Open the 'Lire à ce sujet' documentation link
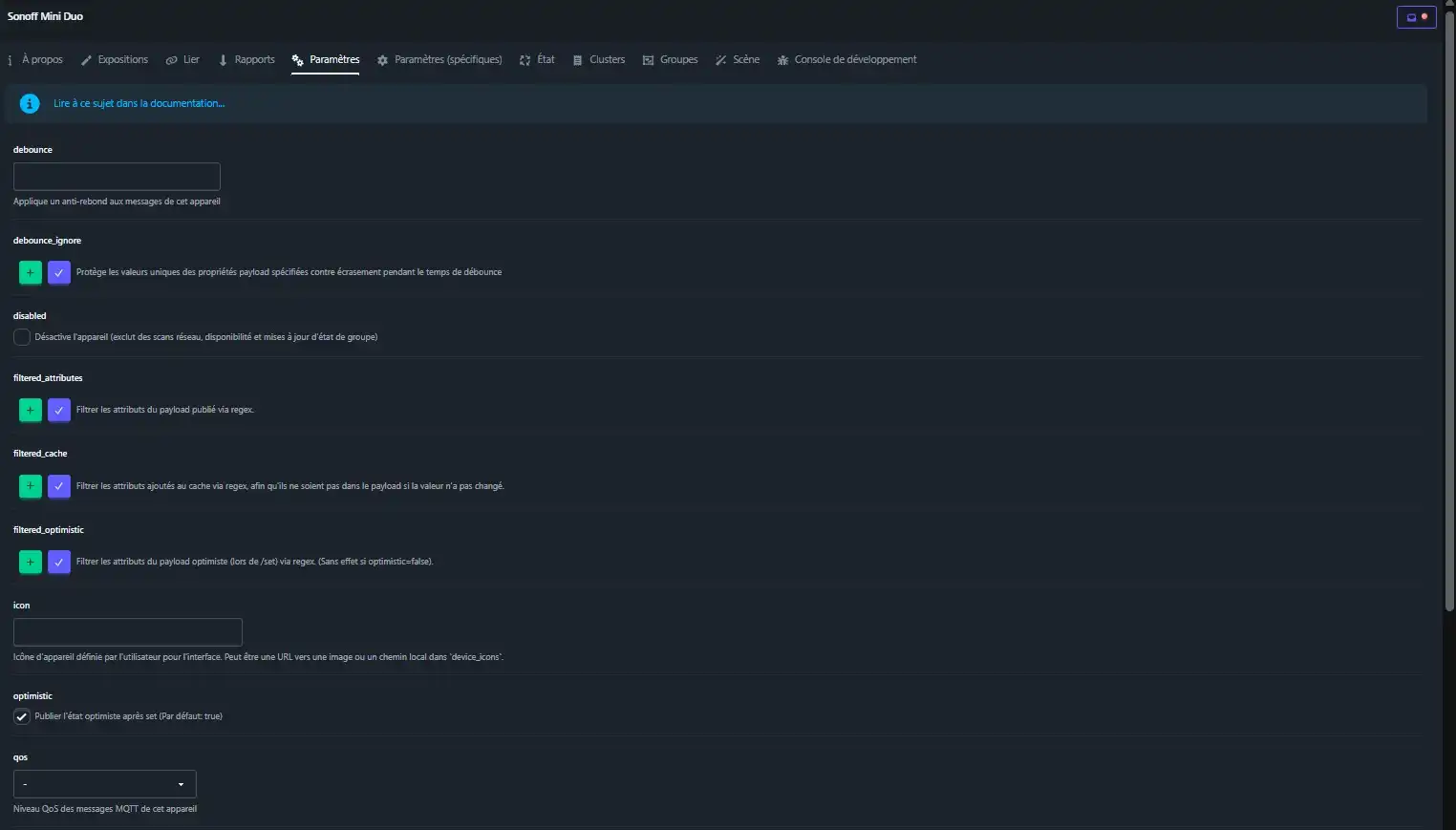 pyautogui.click(x=139, y=103)
